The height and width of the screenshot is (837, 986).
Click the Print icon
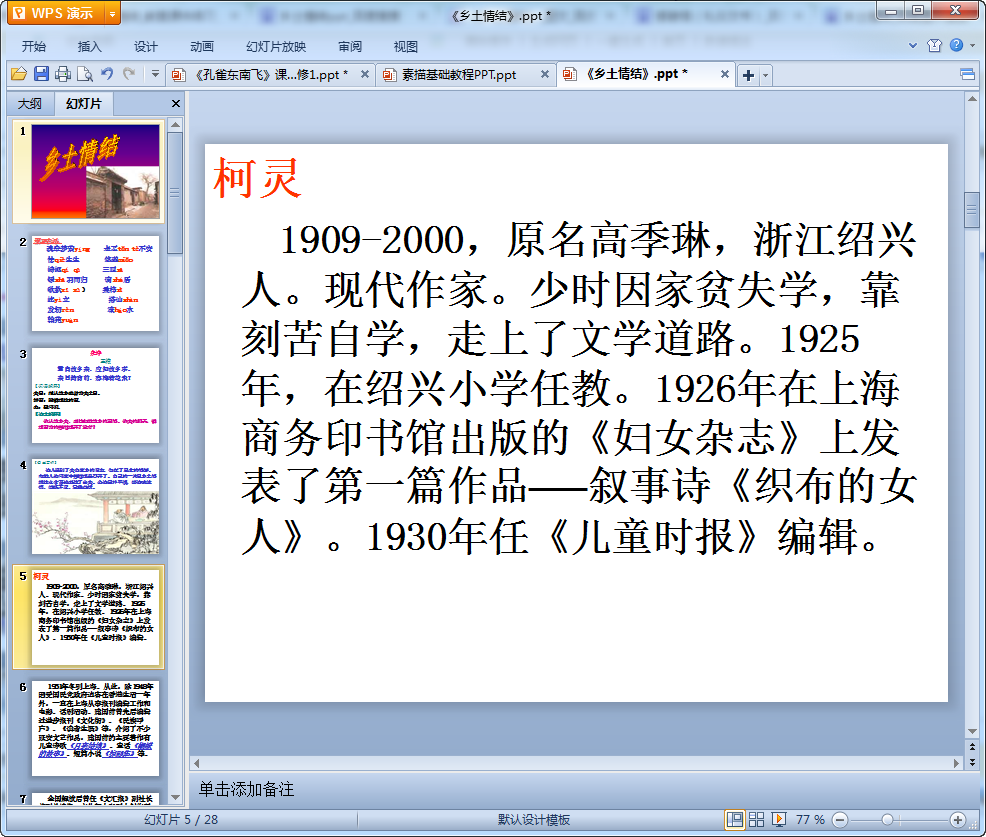coord(63,74)
